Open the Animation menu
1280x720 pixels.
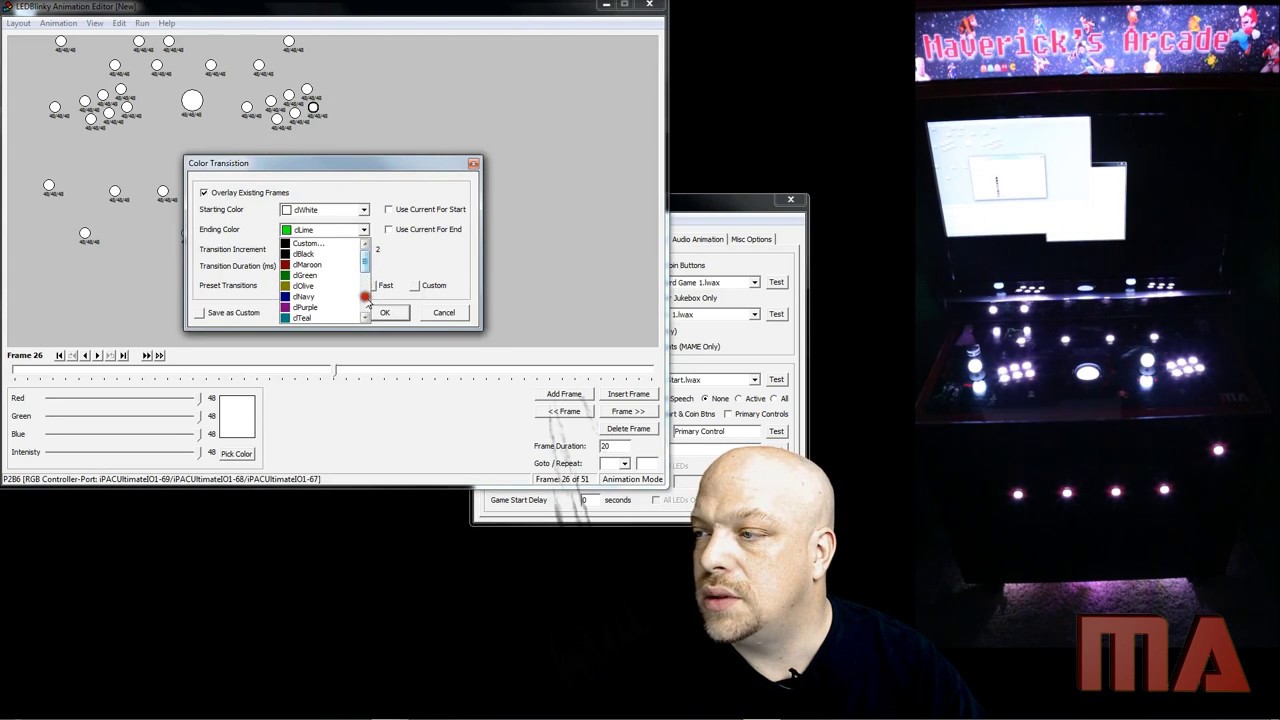(58, 23)
